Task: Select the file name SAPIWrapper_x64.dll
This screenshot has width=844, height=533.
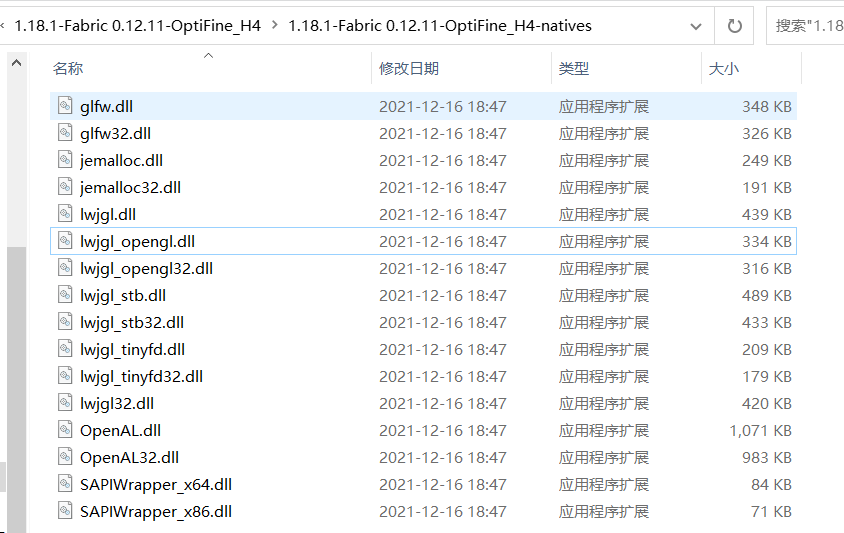Action: tap(156, 485)
